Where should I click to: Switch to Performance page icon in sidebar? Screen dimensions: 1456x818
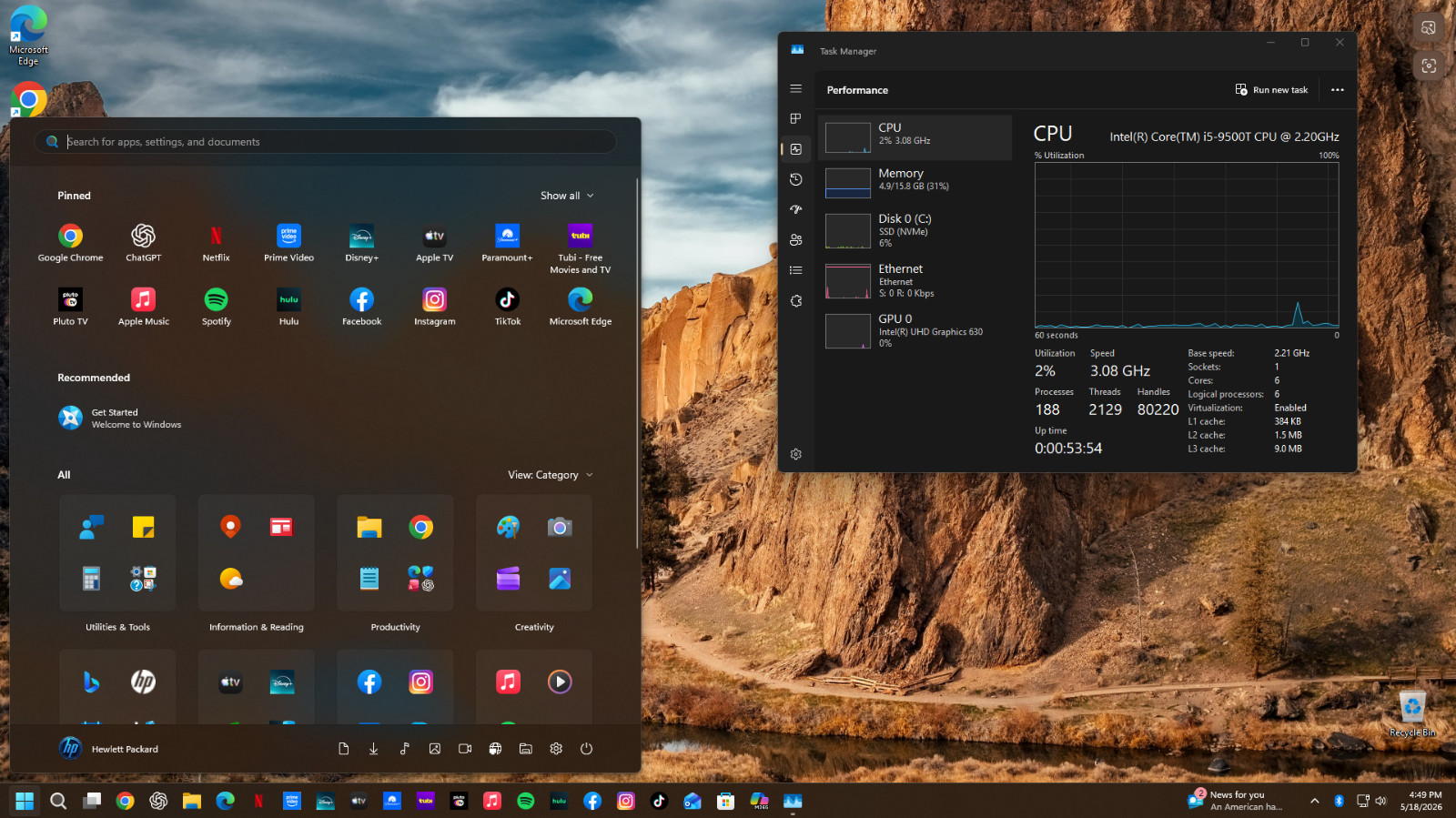795,149
